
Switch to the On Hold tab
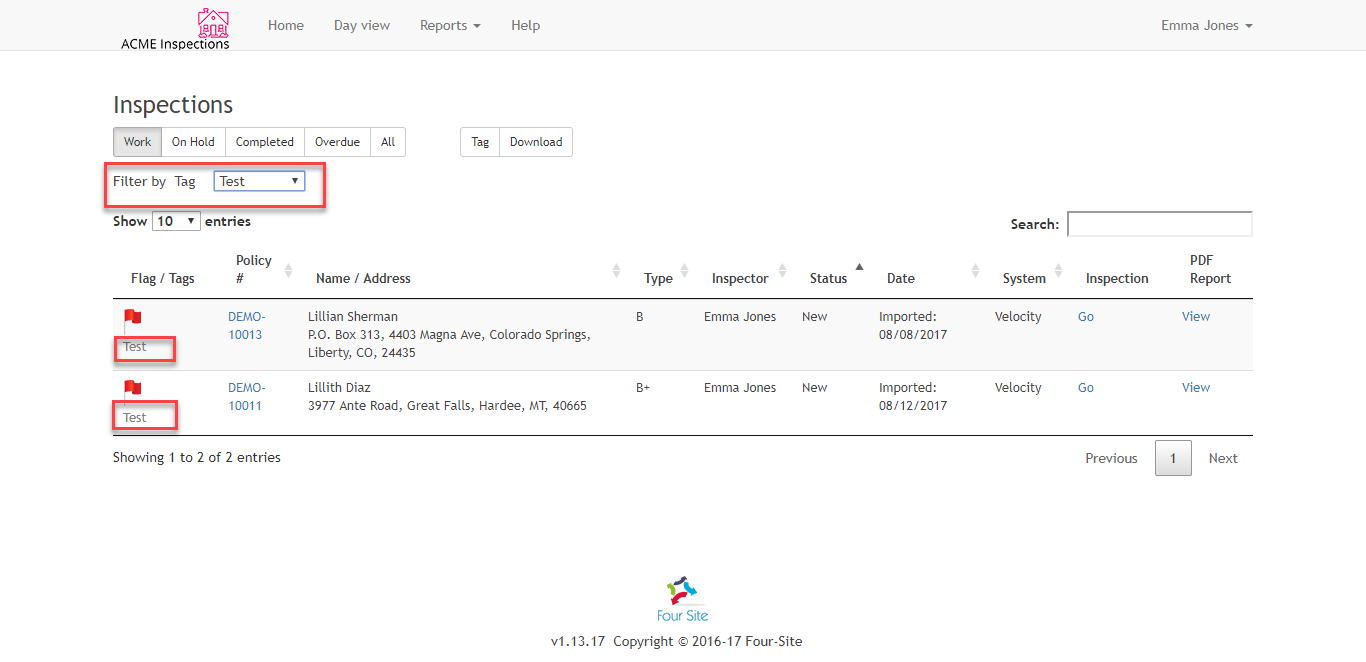[193, 142]
